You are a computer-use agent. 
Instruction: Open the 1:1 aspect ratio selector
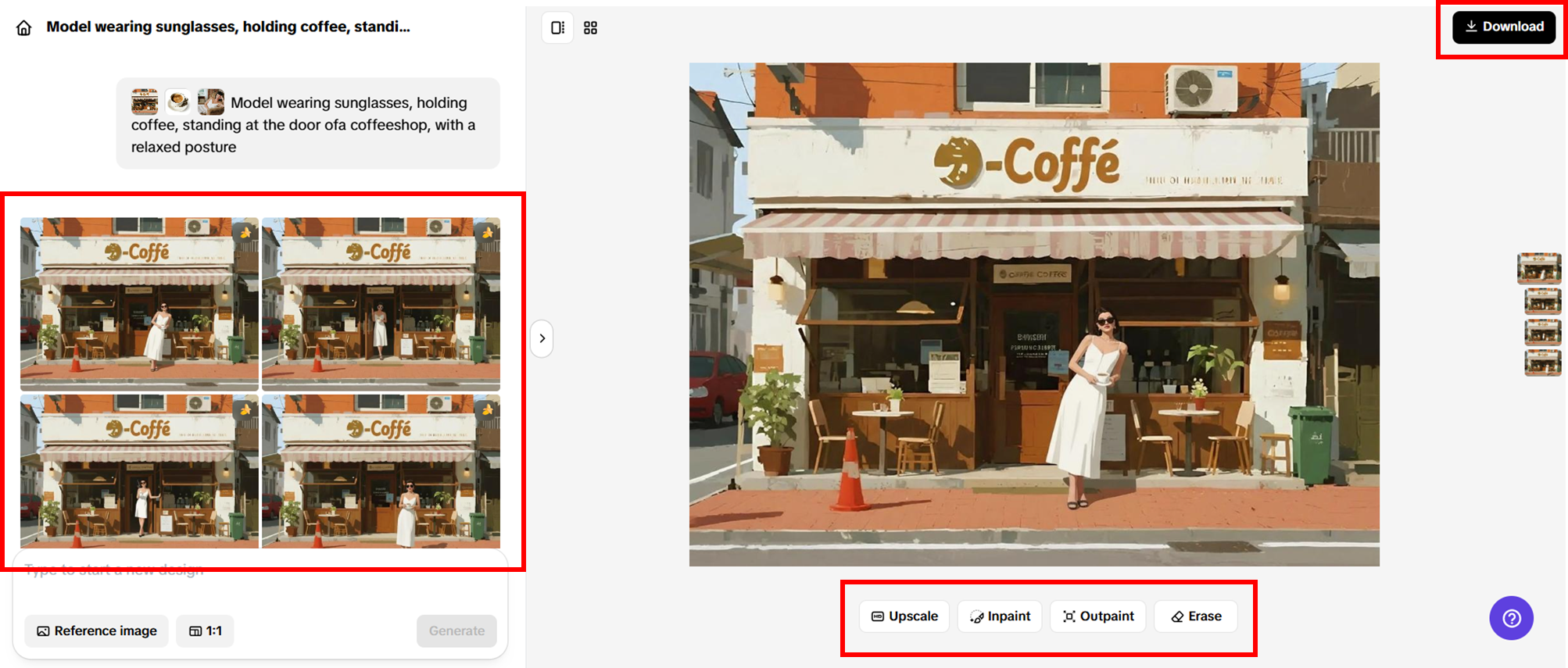(x=206, y=630)
